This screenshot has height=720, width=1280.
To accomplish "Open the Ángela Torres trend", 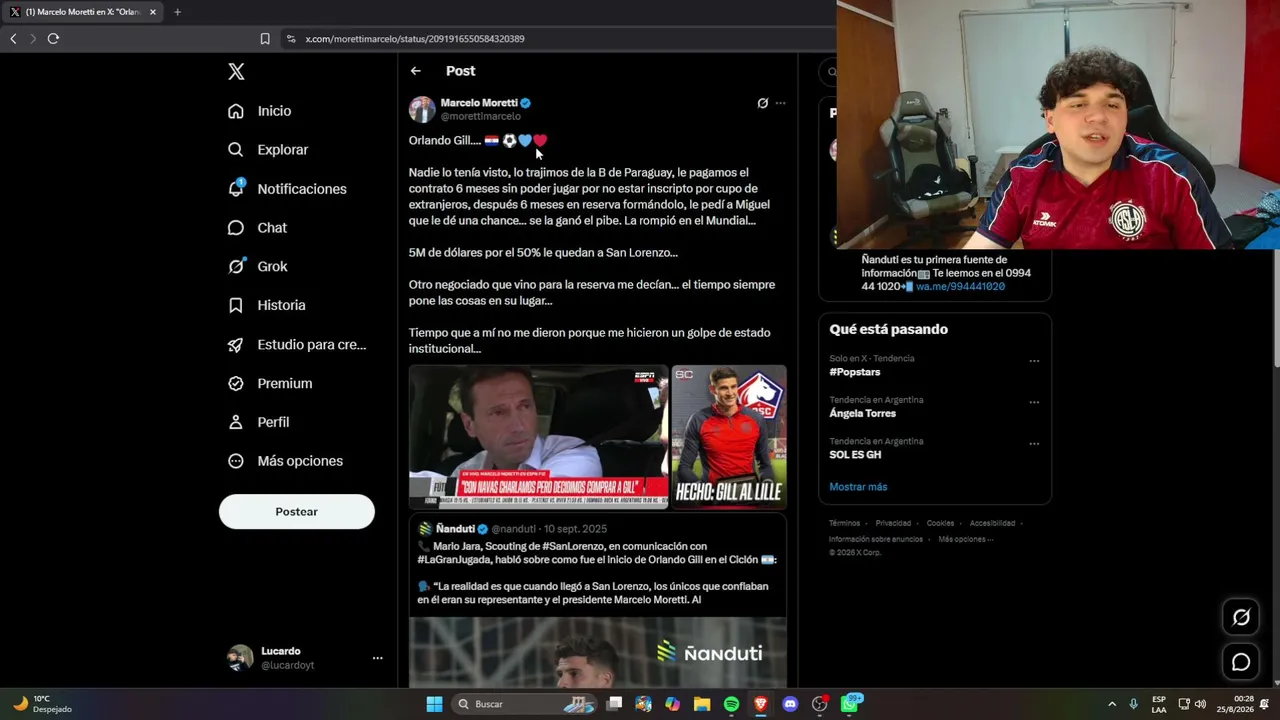I will pos(862,413).
